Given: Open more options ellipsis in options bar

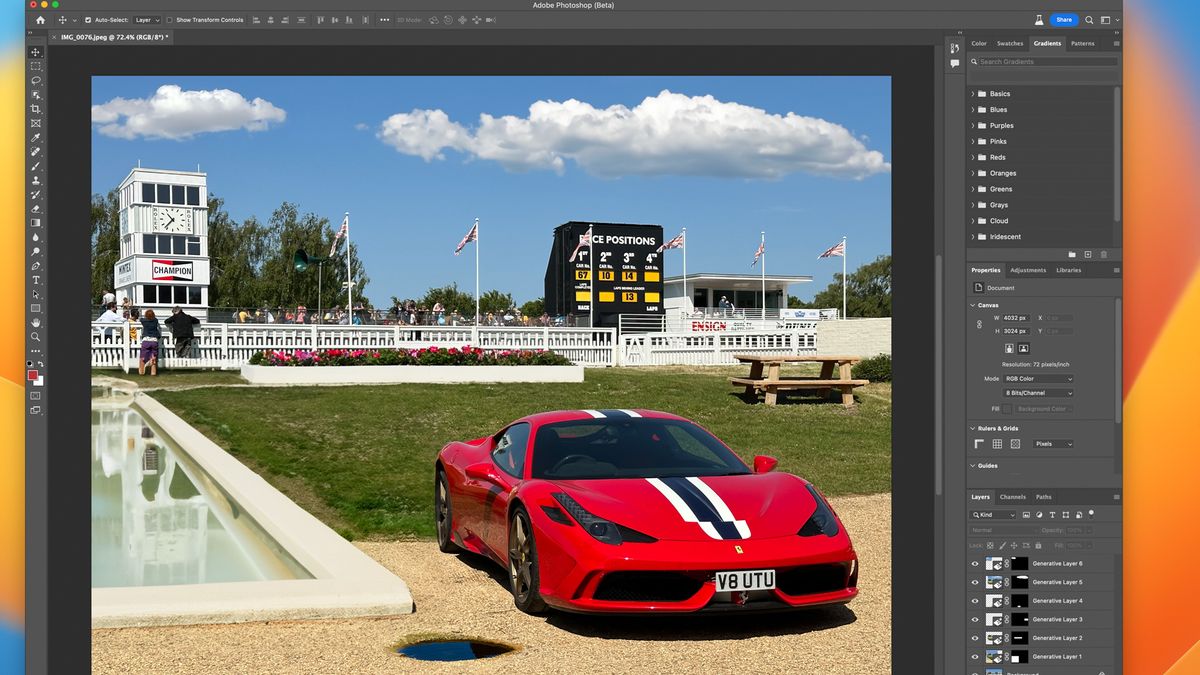Looking at the screenshot, I should (384, 20).
